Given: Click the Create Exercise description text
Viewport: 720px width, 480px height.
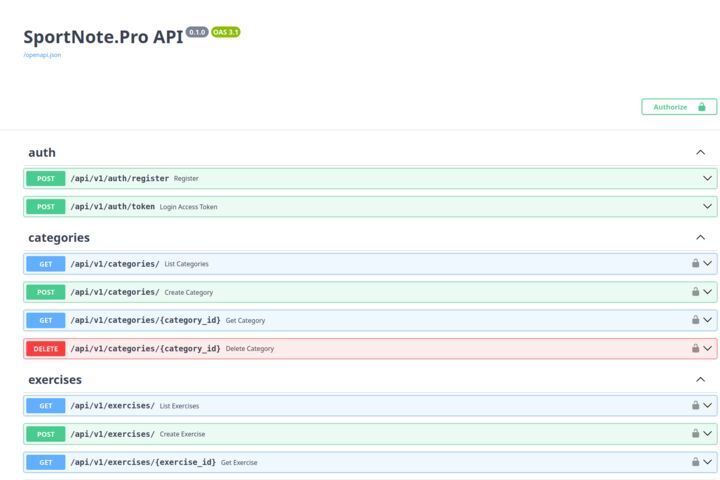Looking at the screenshot, I should pyautogui.click(x=182, y=434).
